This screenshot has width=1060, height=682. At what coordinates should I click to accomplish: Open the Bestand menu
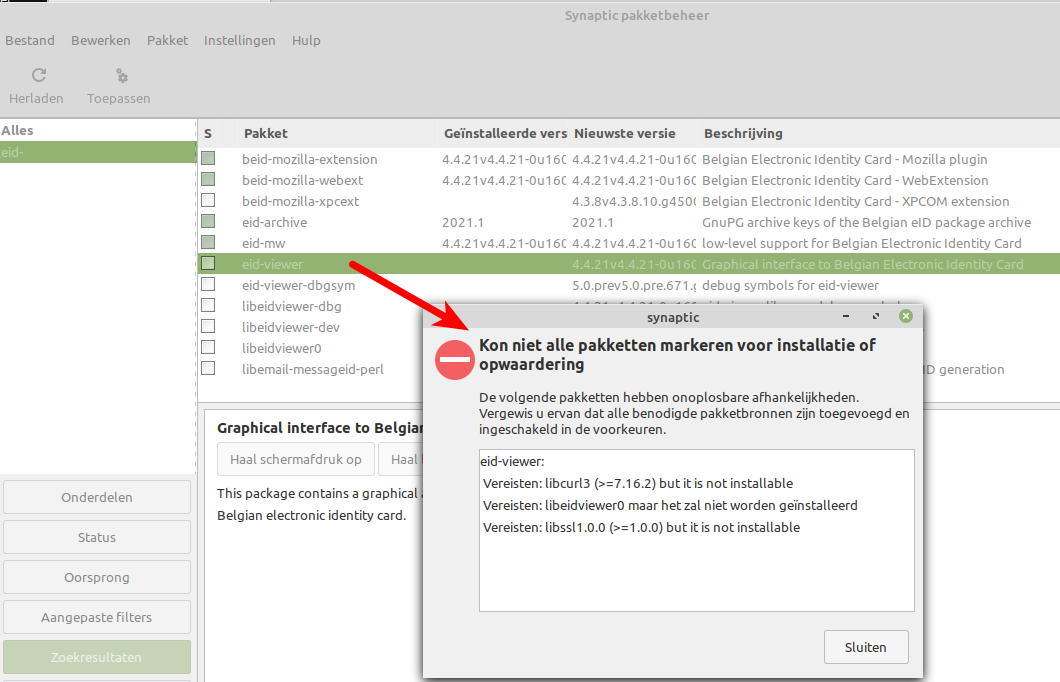30,41
